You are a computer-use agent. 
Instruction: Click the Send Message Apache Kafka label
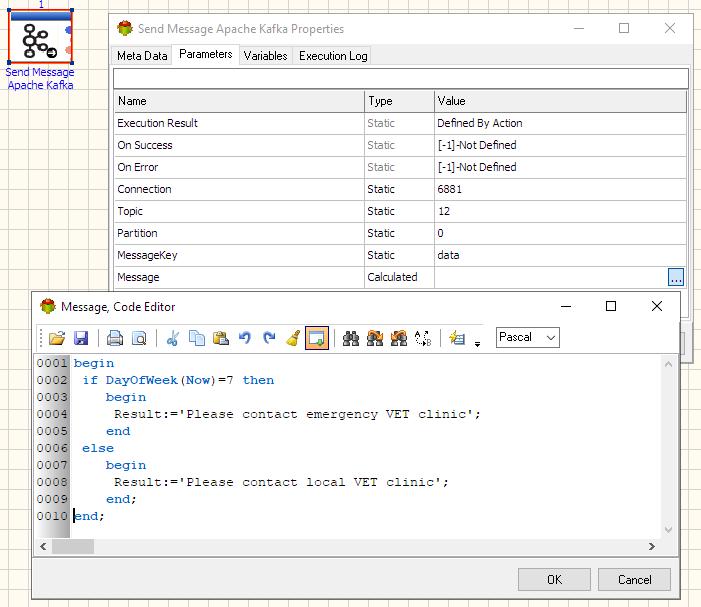[40, 79]
